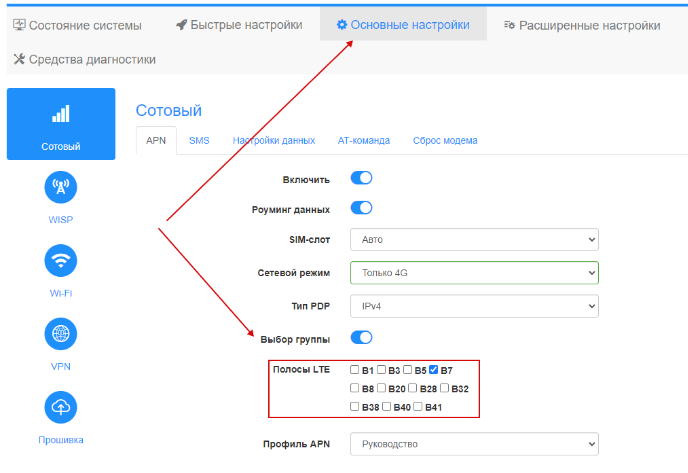Uncheck the B7 LTE band checkbox
This screenshot has height=473, width=688.
click(434, 369)
